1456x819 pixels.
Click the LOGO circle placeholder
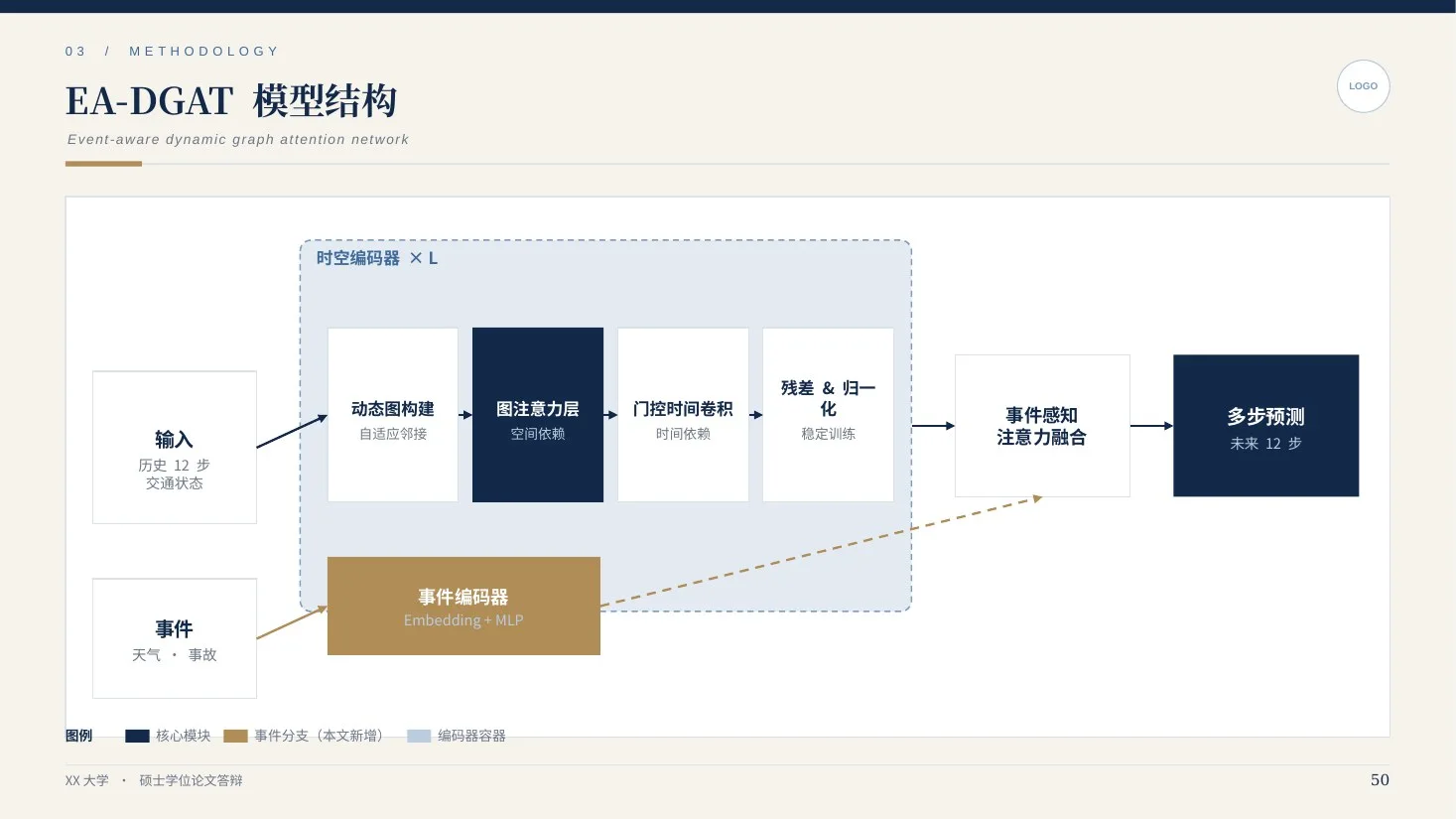[1363, 86]
